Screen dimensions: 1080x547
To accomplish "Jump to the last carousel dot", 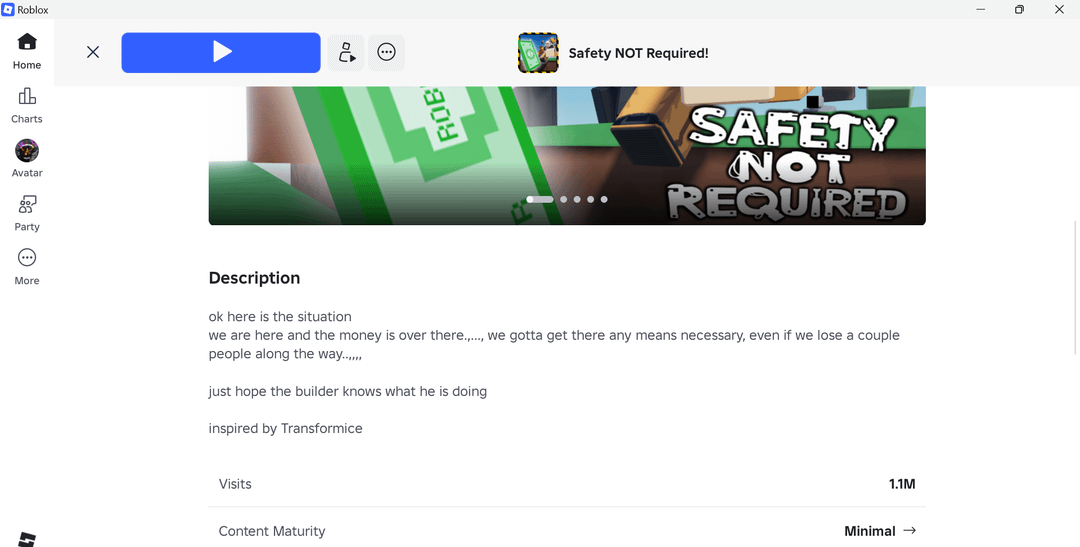I will (x=604, y=199).
